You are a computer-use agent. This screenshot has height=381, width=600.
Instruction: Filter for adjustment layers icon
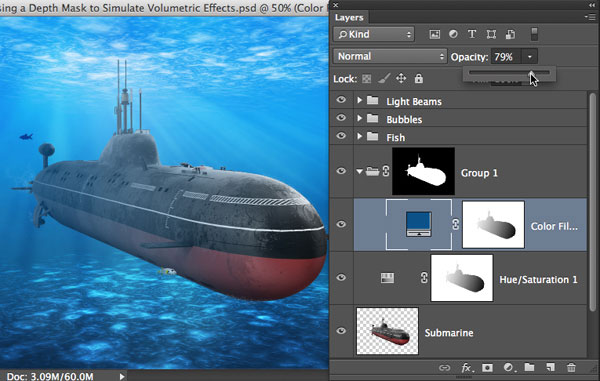point(453,34)
